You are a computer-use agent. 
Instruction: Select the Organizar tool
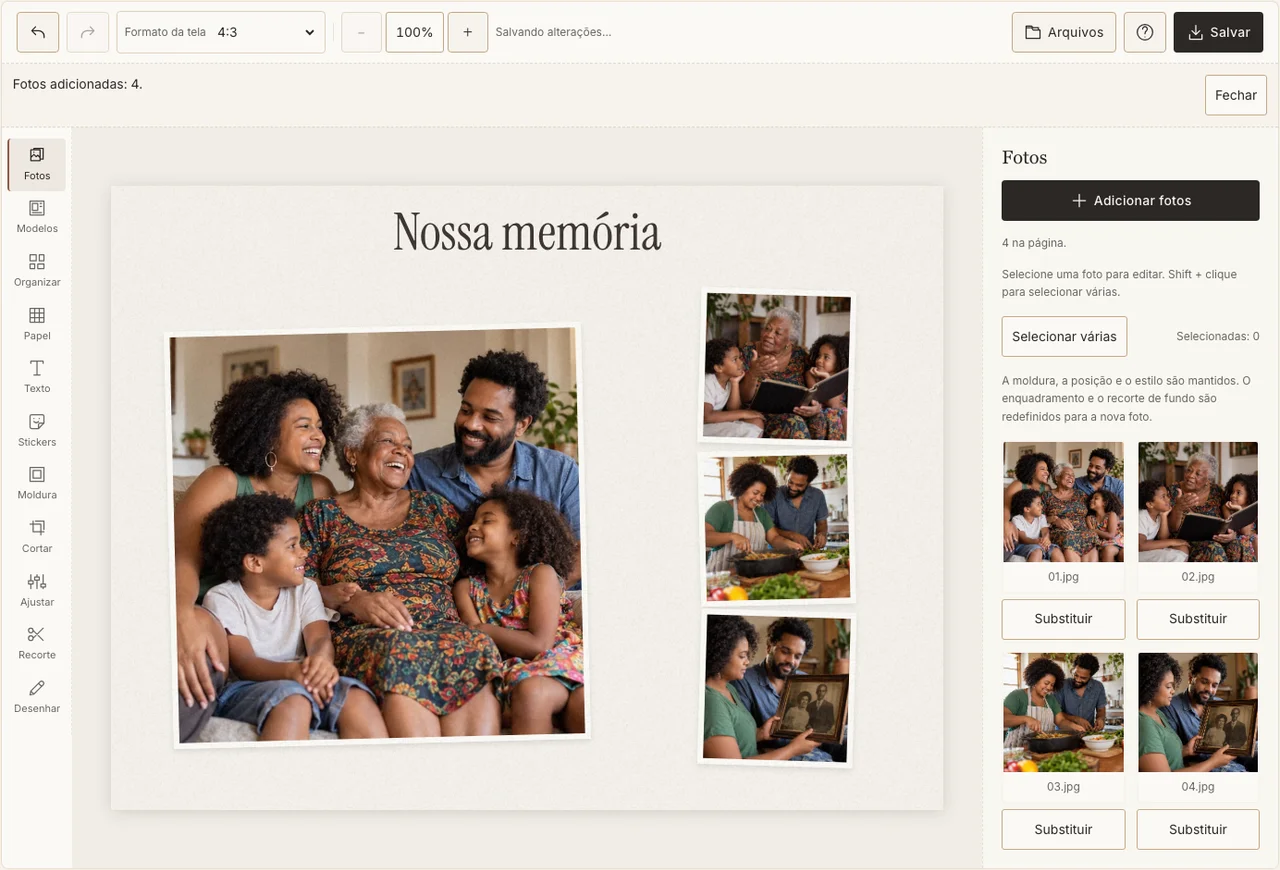[x=37, y=271]
